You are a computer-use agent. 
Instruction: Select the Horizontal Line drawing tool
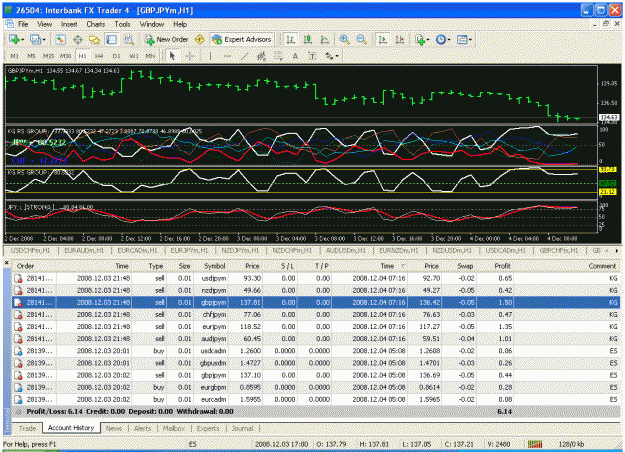pyautogui.click(x=227, y=56)
